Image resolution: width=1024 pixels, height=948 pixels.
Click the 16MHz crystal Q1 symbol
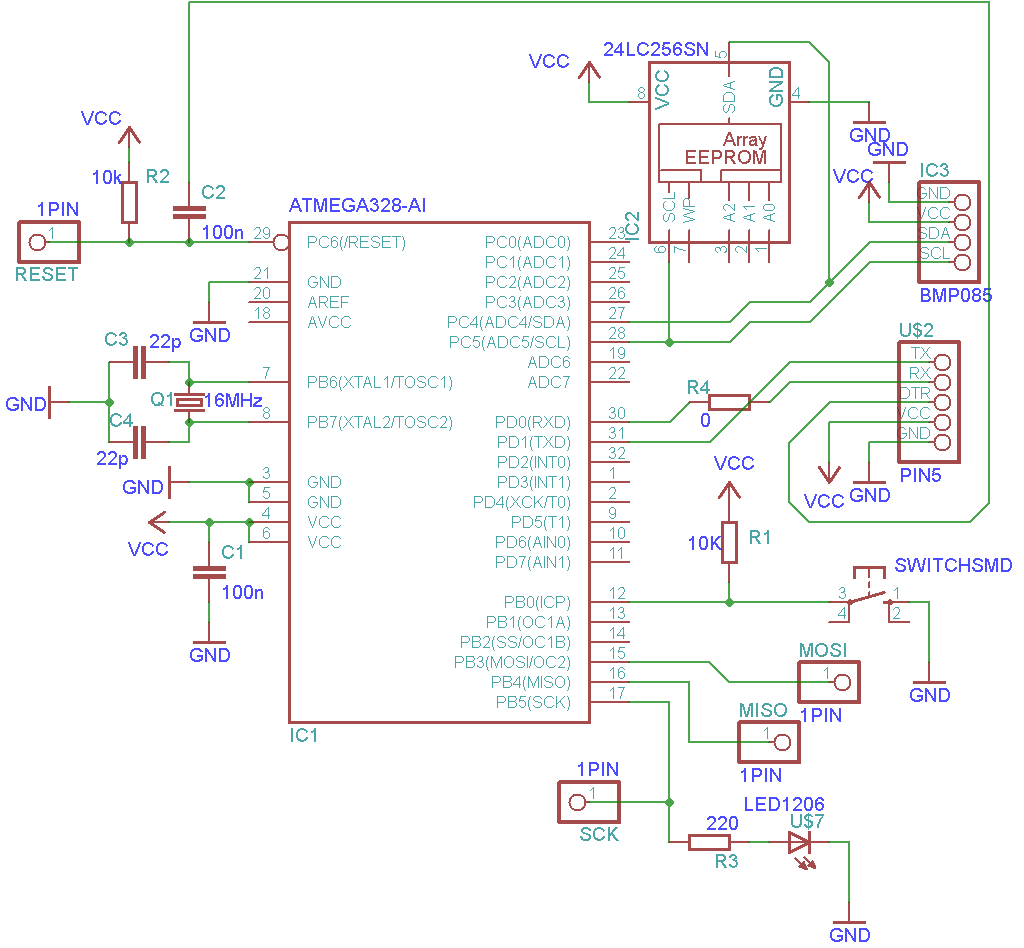[x=189, y=402]
